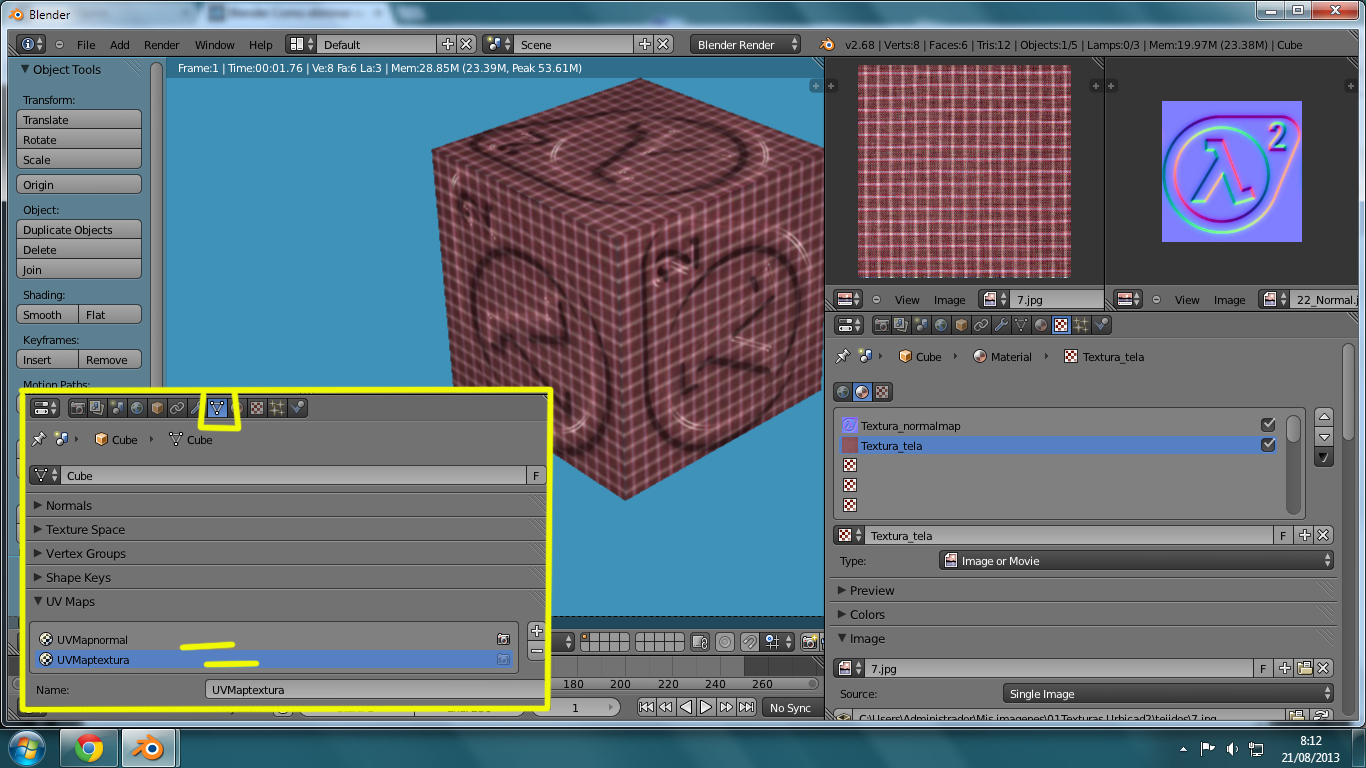Screen dimensions: 1366x768
Task: Open Material tab in right properties header
Action: [1041, 325]
